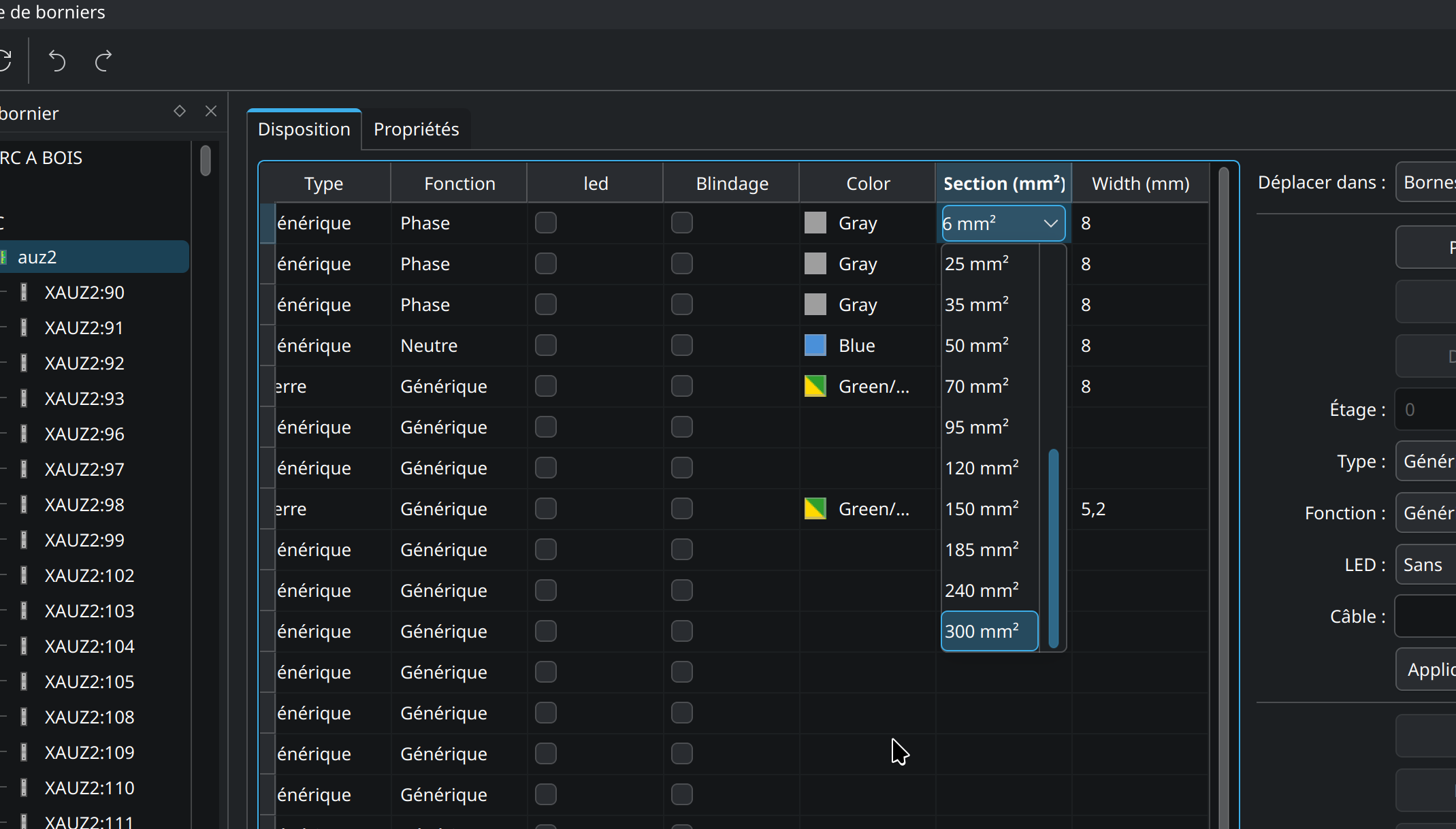The image size is (1456, 829).
Task: Click the Étage input field
Action: click(x=1425, y=409)
